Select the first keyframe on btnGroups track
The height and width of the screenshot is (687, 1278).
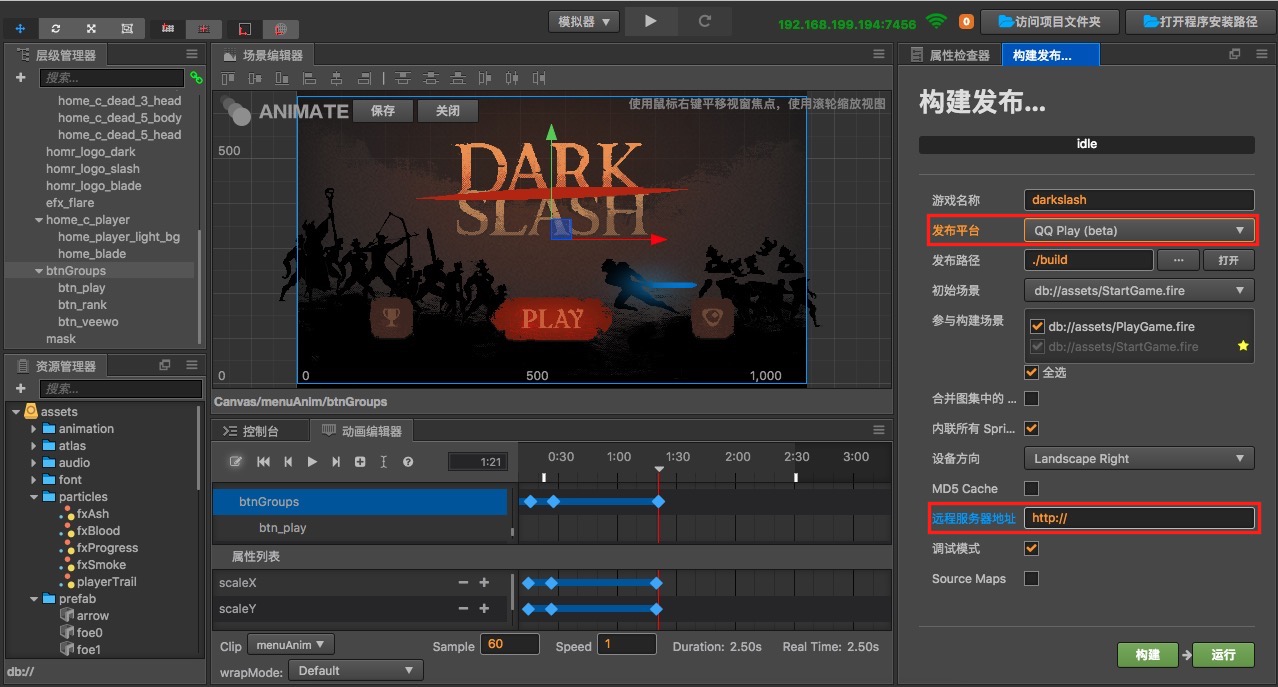[x=530, y=502]
